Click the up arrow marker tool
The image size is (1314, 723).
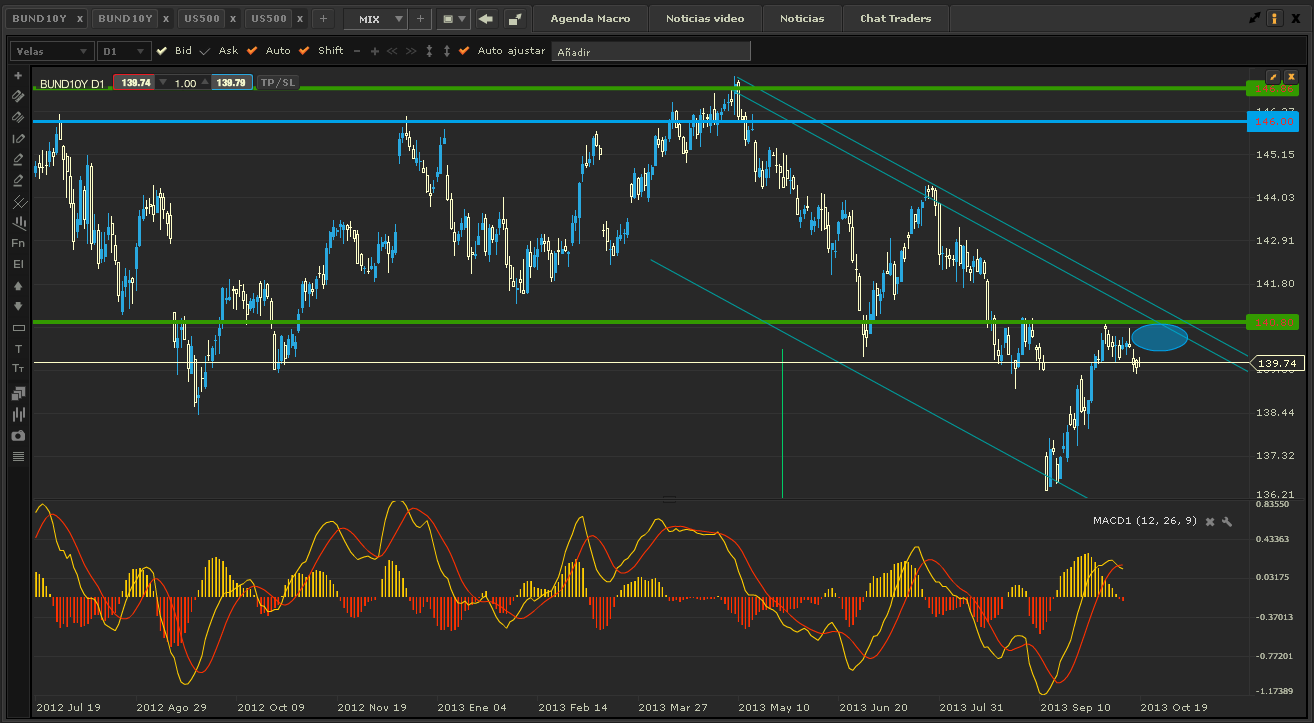click(18, 286)
